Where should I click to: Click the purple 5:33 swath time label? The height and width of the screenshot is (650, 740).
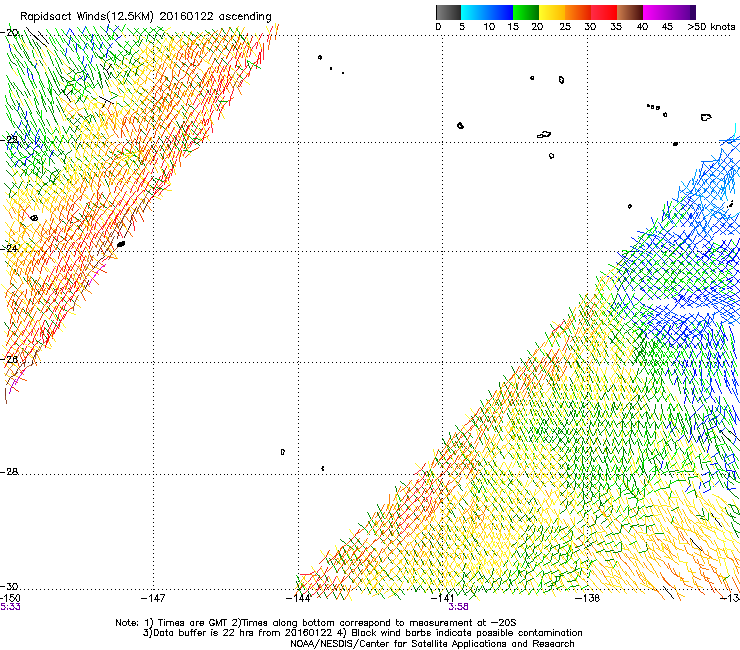[10, 607]
